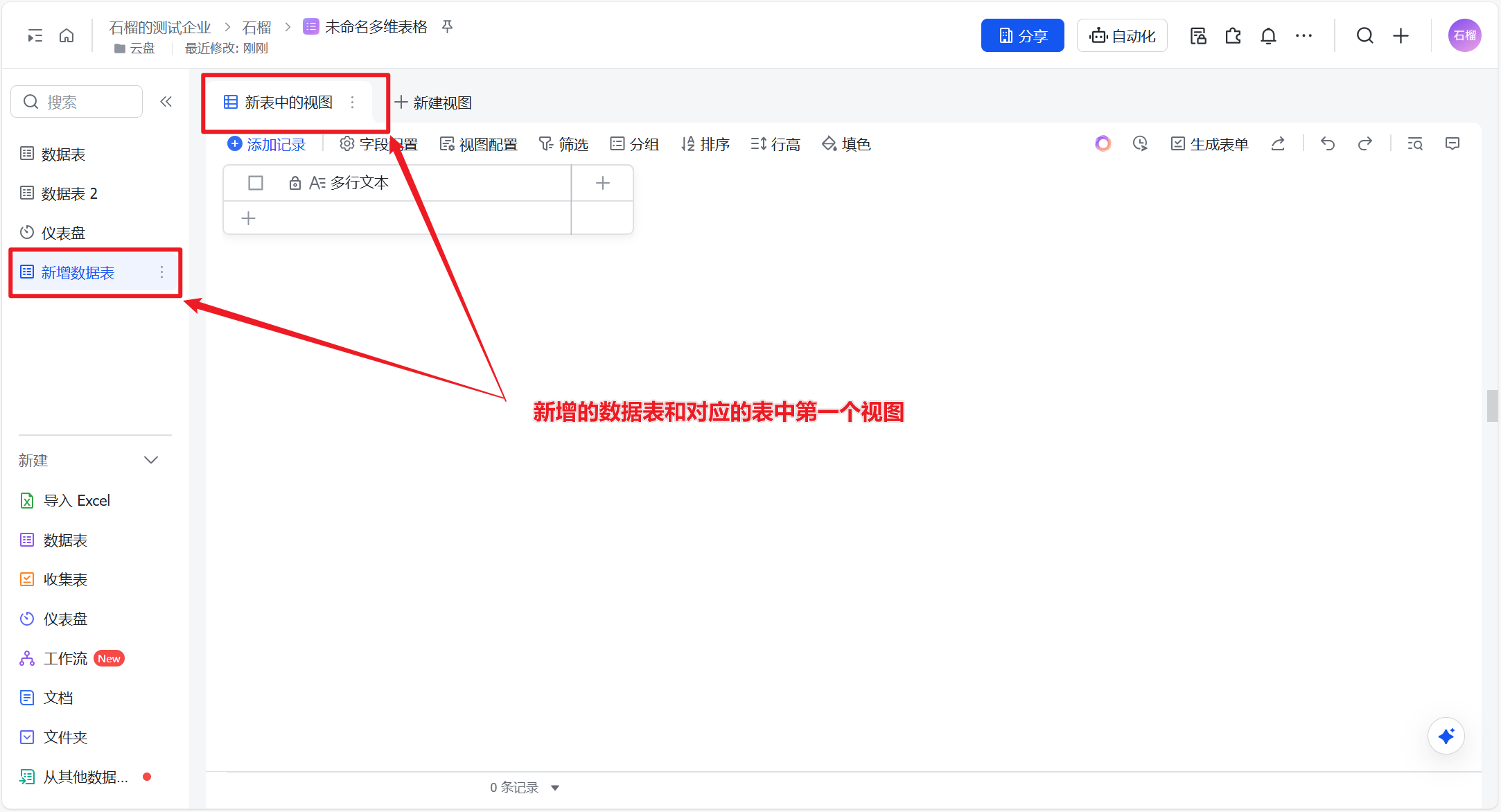Open the plugin puzzle icon
This screenshot has width=1501, height=812.
[x=1233, y=35]
